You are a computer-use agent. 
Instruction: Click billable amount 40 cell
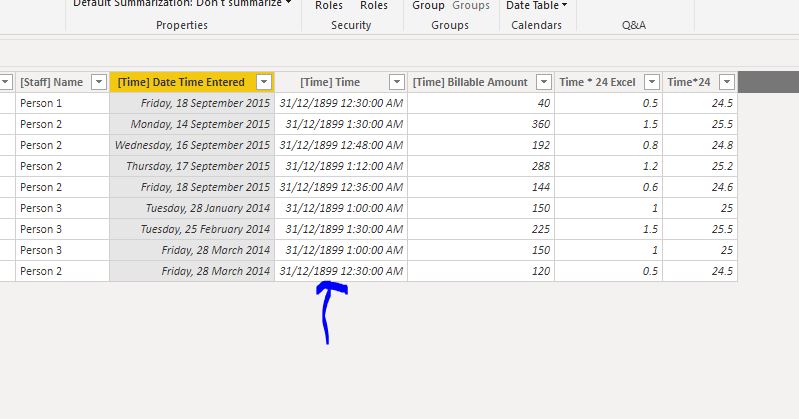tap(481, 103)
